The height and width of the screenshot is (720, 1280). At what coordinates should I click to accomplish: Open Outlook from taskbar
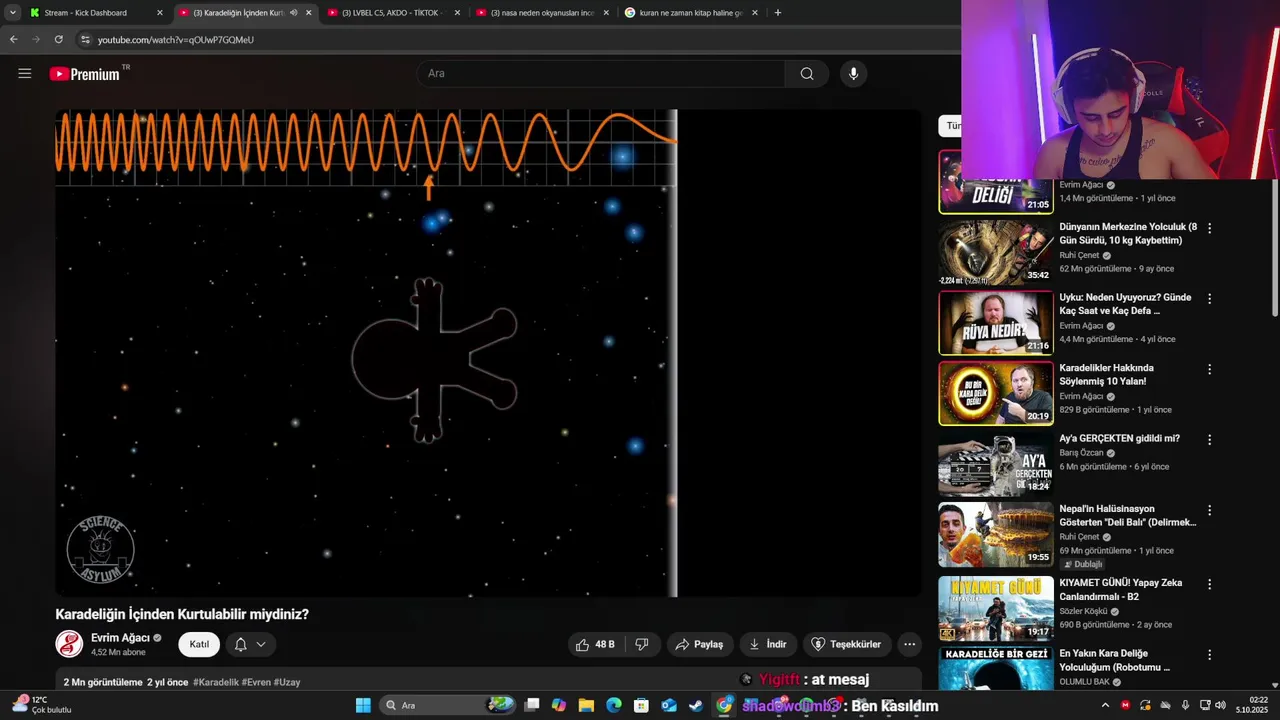[668, 705]
